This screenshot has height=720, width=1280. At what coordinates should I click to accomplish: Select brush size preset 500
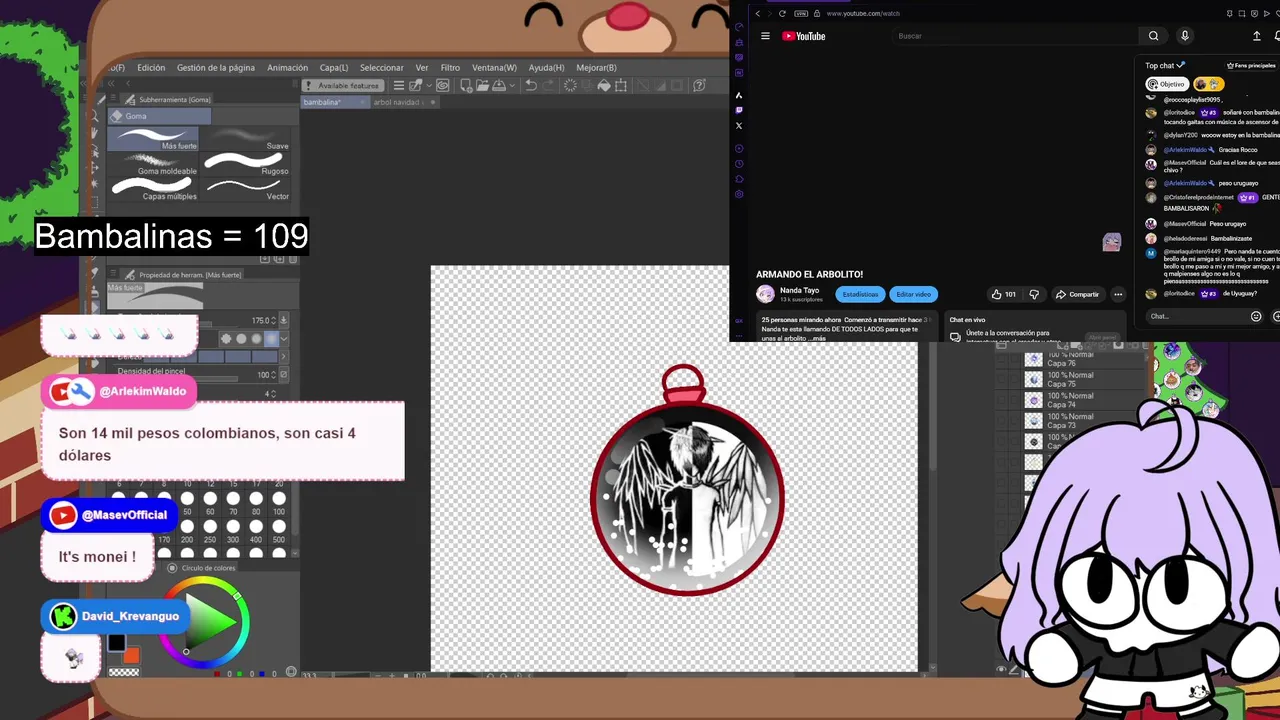[279, 531]
